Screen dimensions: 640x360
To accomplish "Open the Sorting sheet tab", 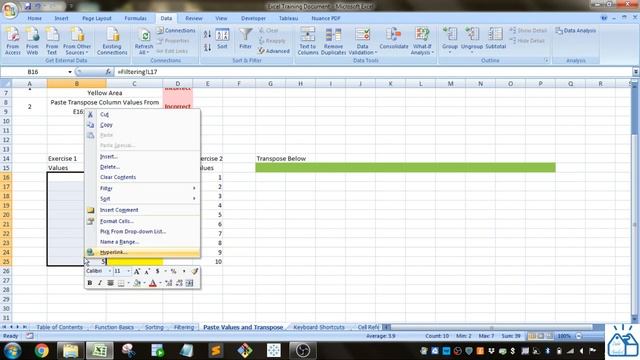I will point(154,327).
